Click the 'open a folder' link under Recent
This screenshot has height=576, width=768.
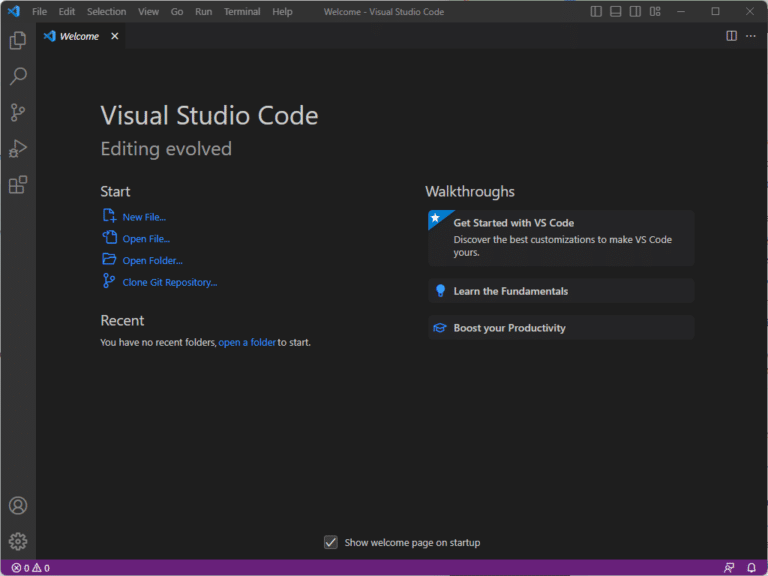pos(247,342)
